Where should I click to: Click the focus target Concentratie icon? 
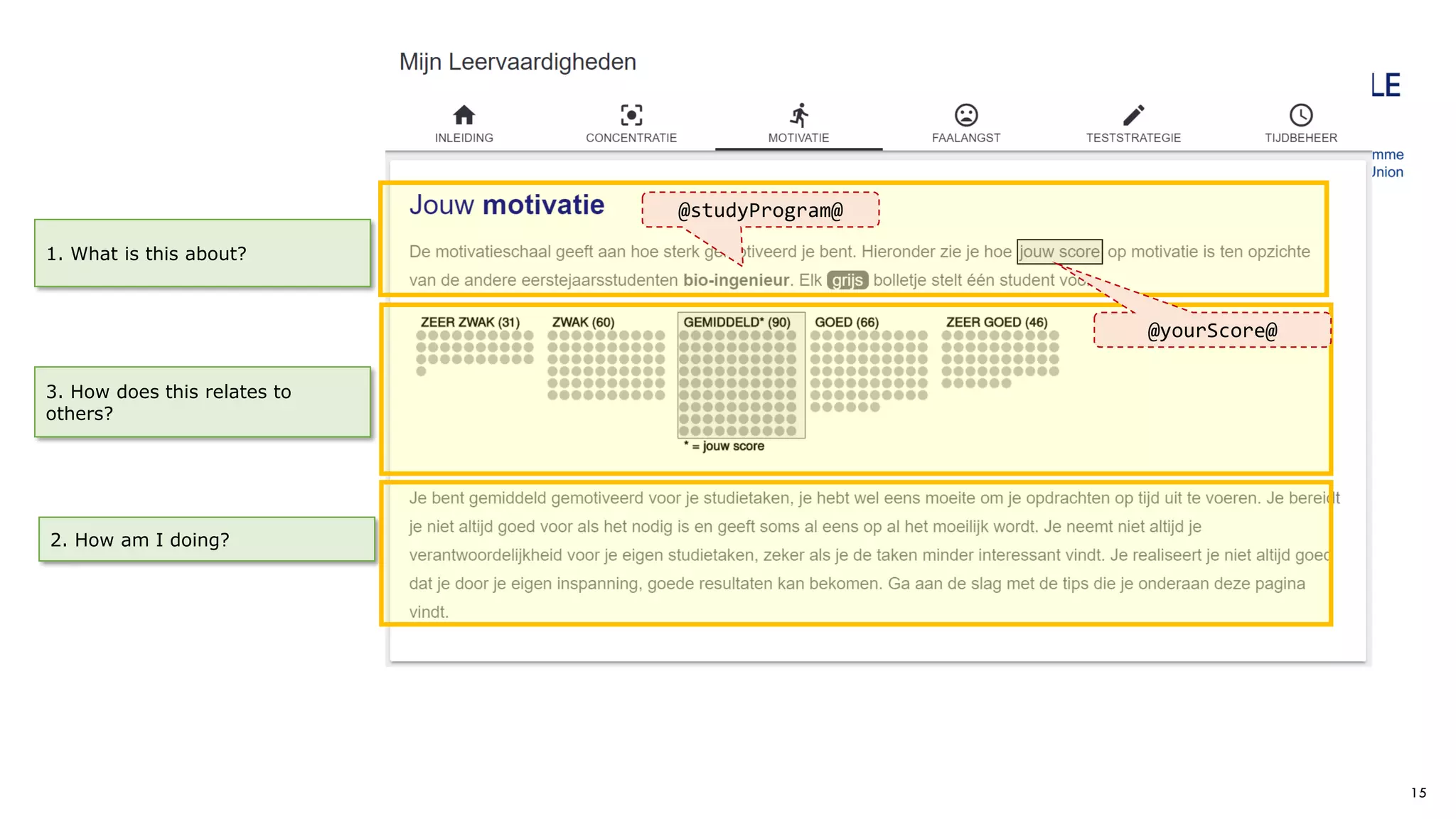(x=631, y=114)
